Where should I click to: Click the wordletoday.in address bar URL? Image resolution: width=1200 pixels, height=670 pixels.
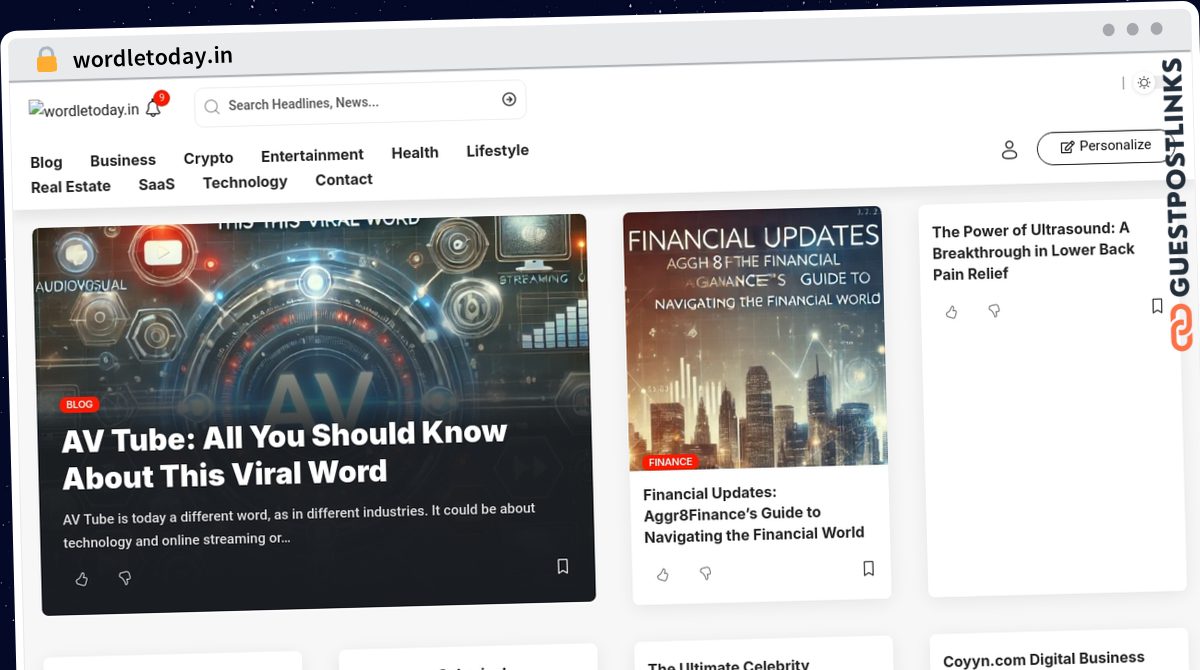click(152, 58)
